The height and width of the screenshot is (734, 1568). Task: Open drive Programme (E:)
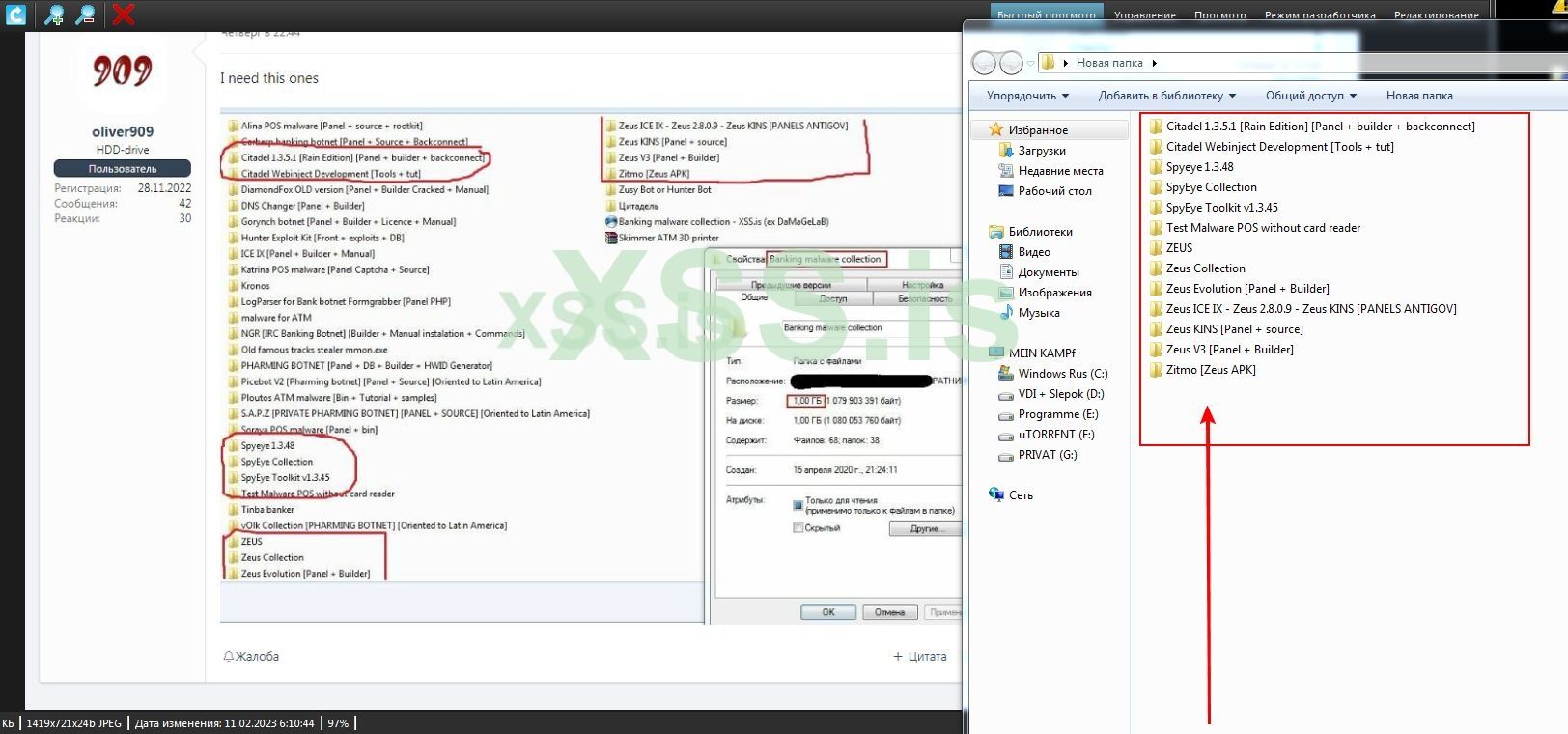pos(1048,413)
